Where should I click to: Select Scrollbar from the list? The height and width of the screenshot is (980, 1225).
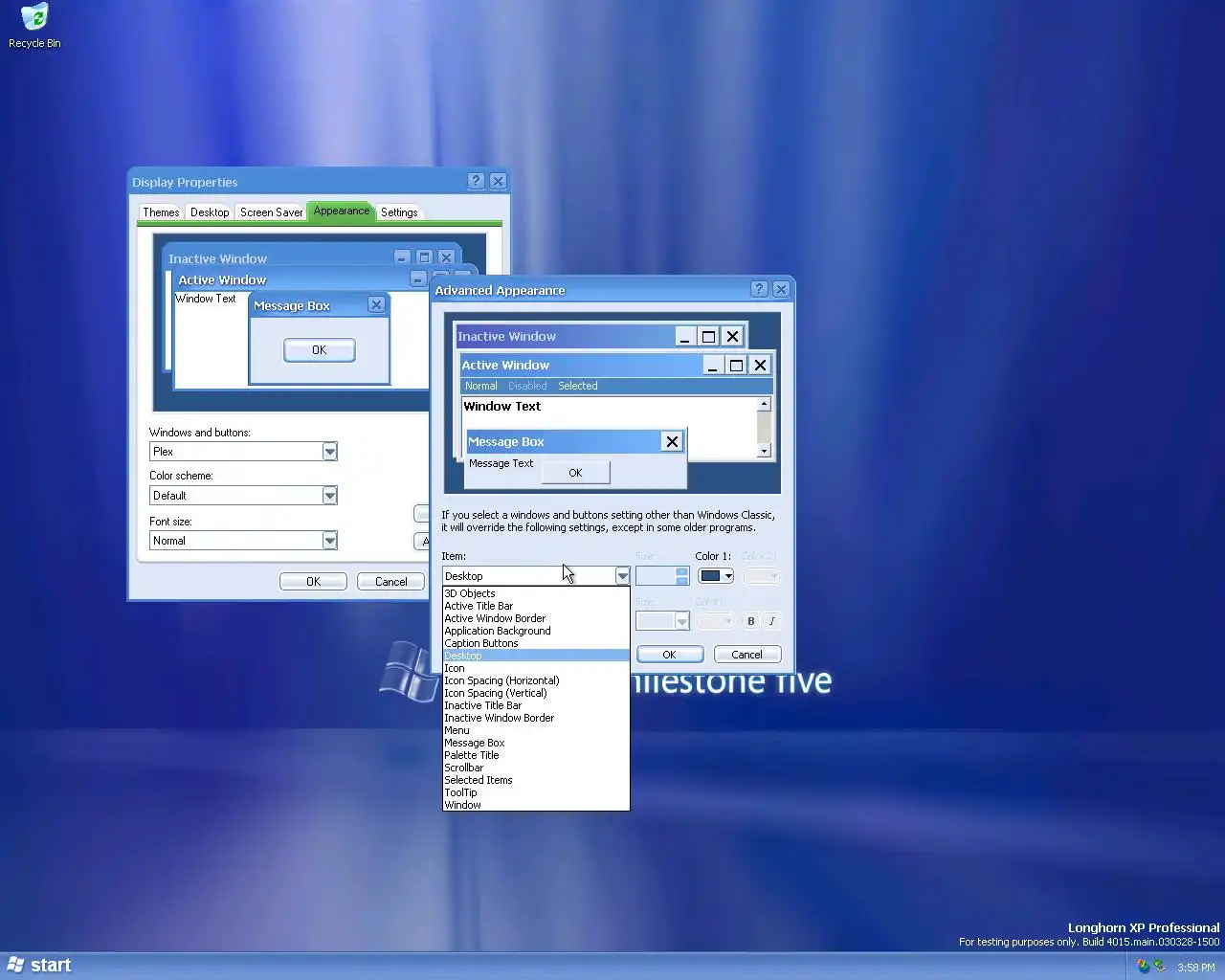536,768
